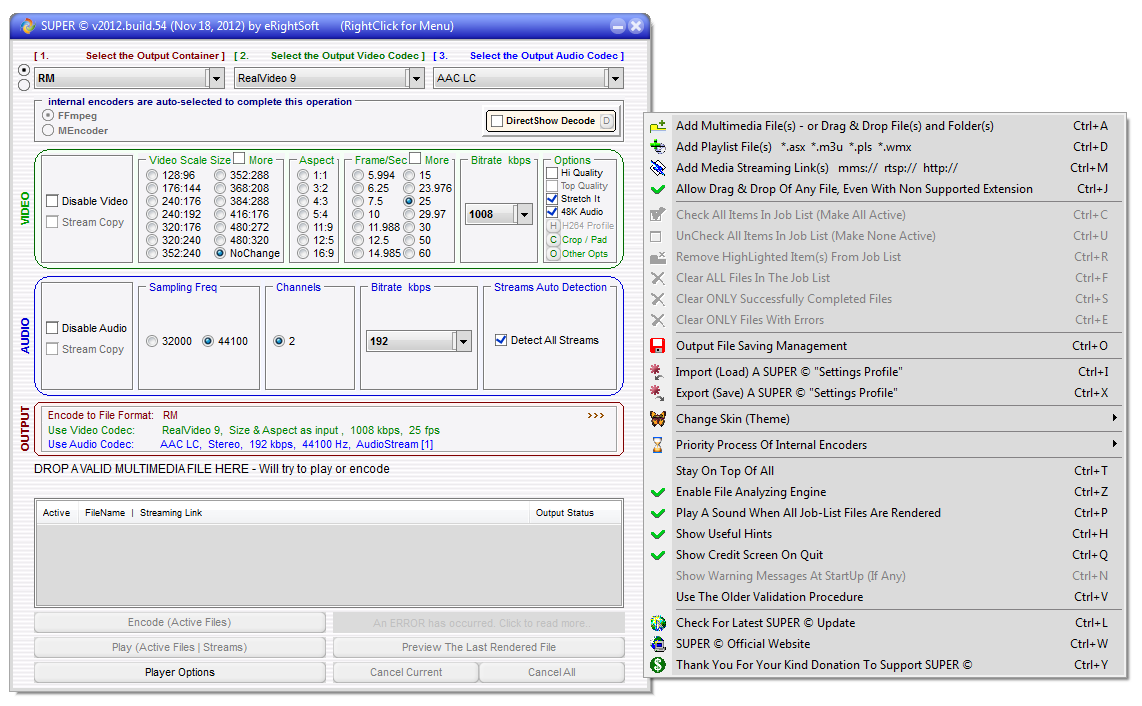Click the Add Playlist File(s) icon
1142x706 pixels.
tap(658, 147)
